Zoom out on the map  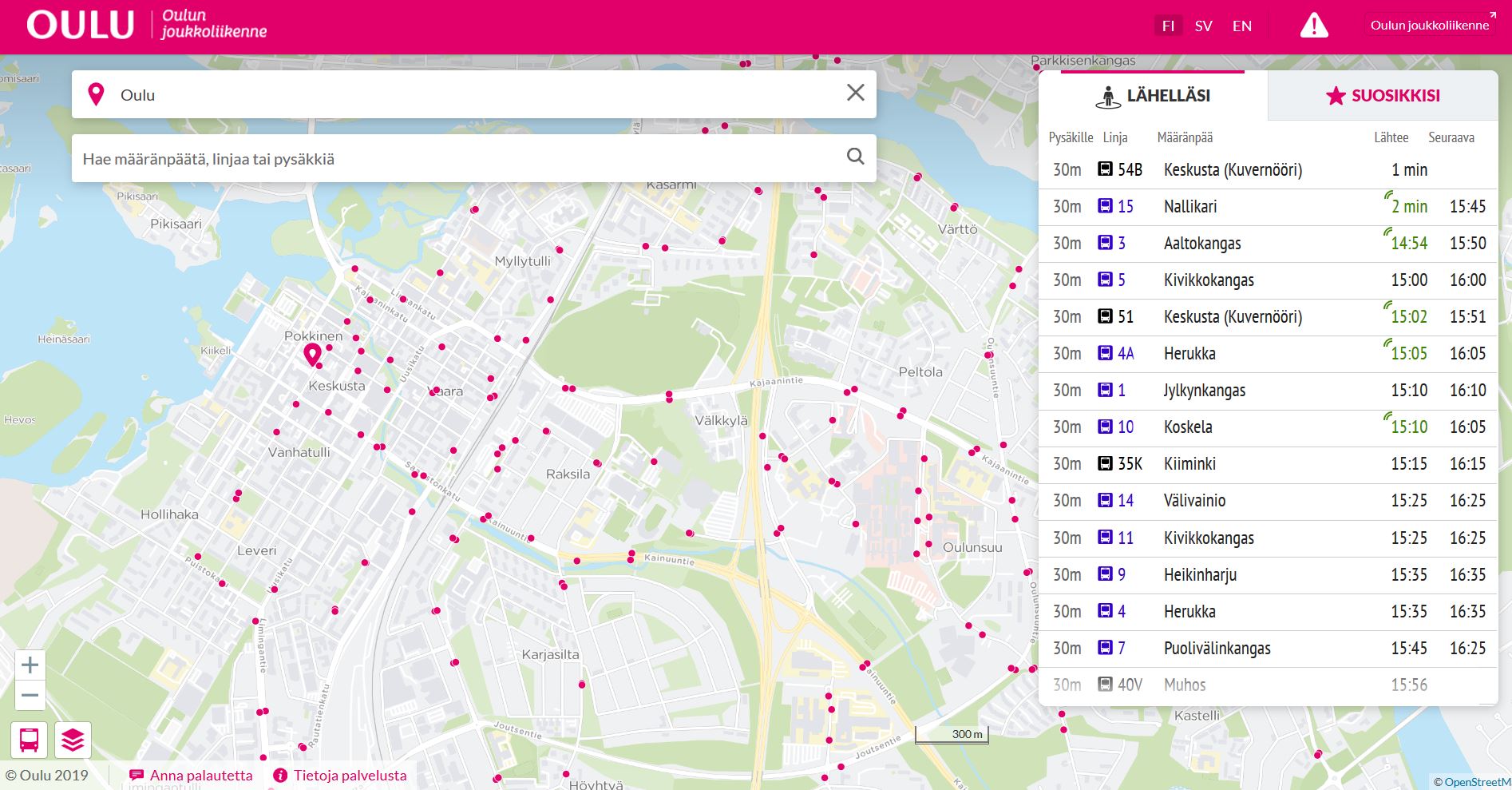[x=30, y=695]
